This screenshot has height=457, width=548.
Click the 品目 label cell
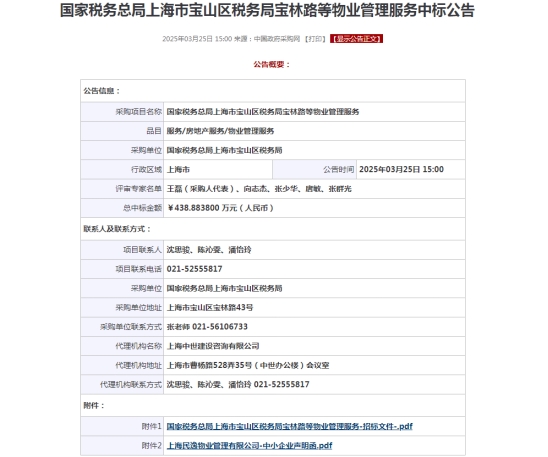click(122, 131)
